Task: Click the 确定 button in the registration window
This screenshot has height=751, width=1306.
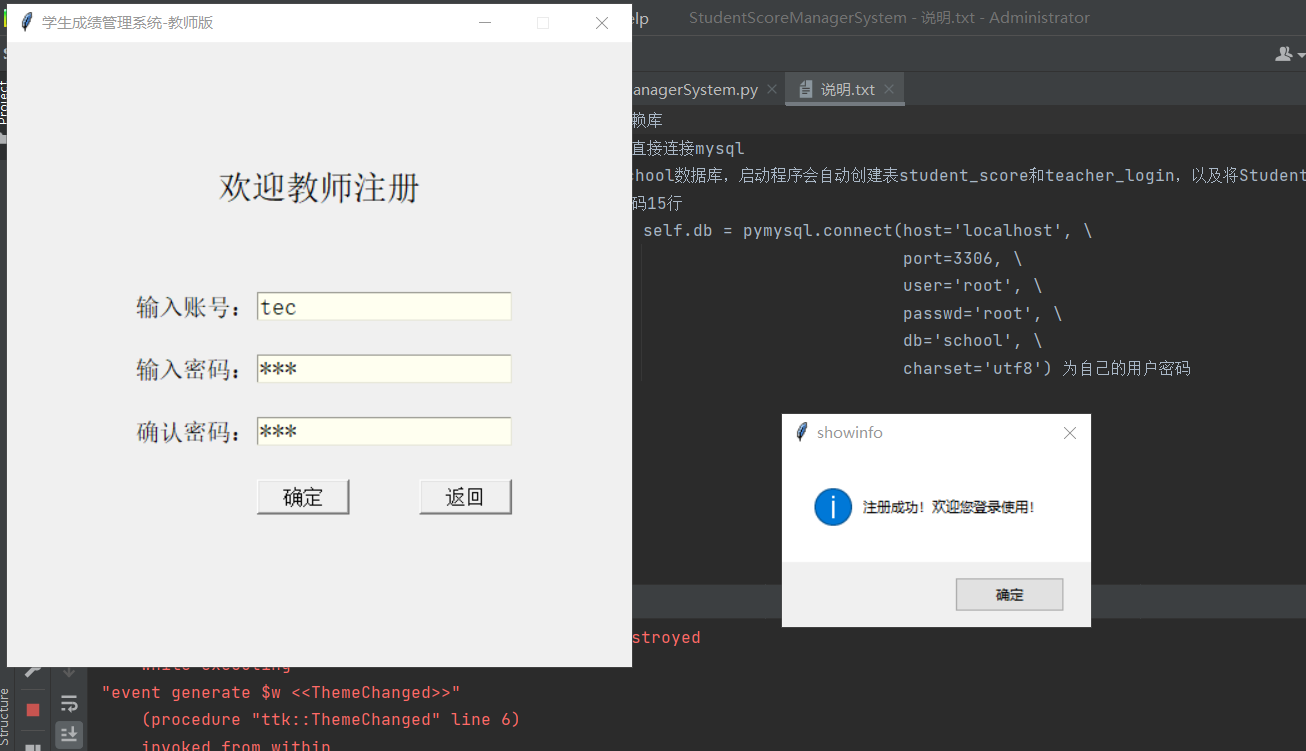Action: tap(303, 497)
